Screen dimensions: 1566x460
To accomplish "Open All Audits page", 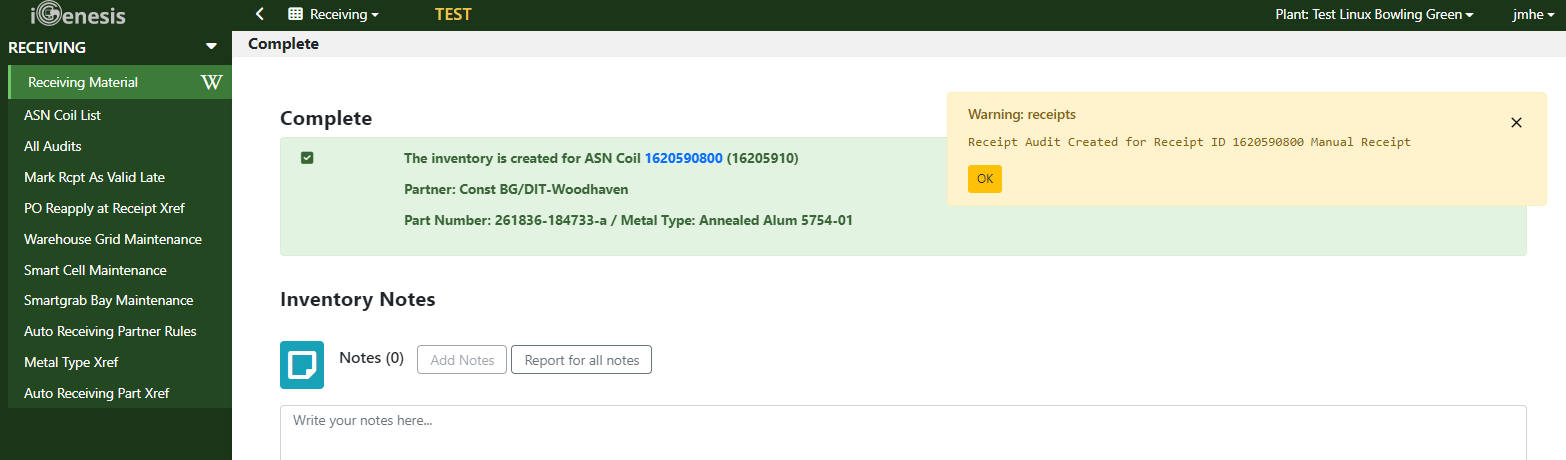I will coord(52,146).
